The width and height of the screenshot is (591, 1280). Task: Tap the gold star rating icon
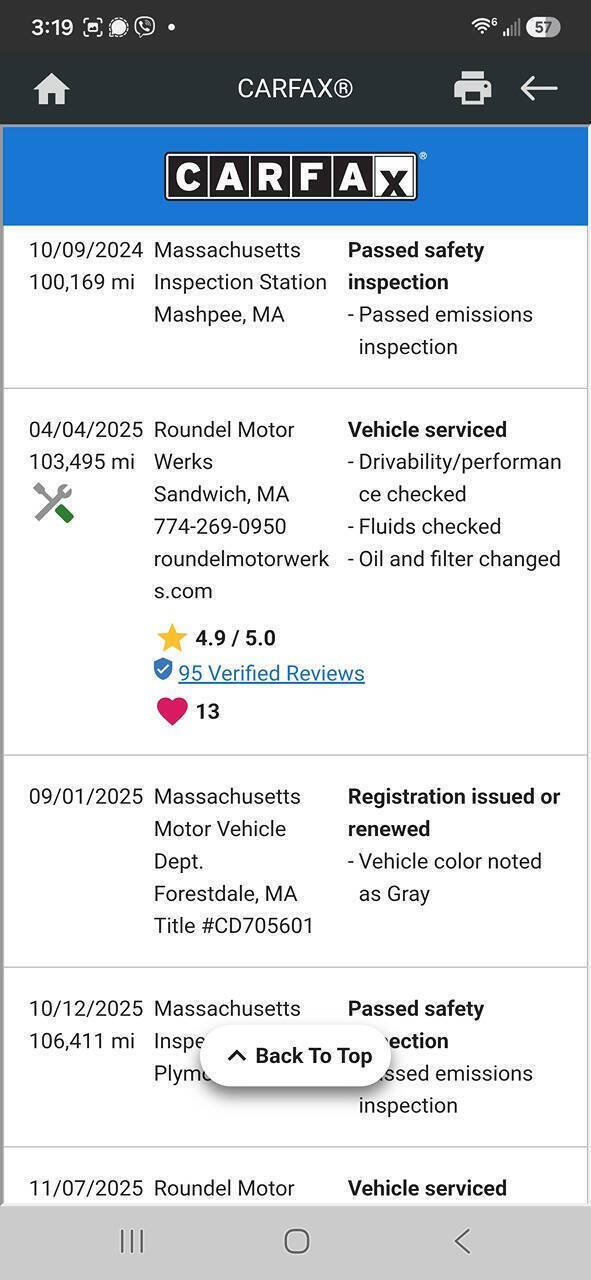coord(172,638)
